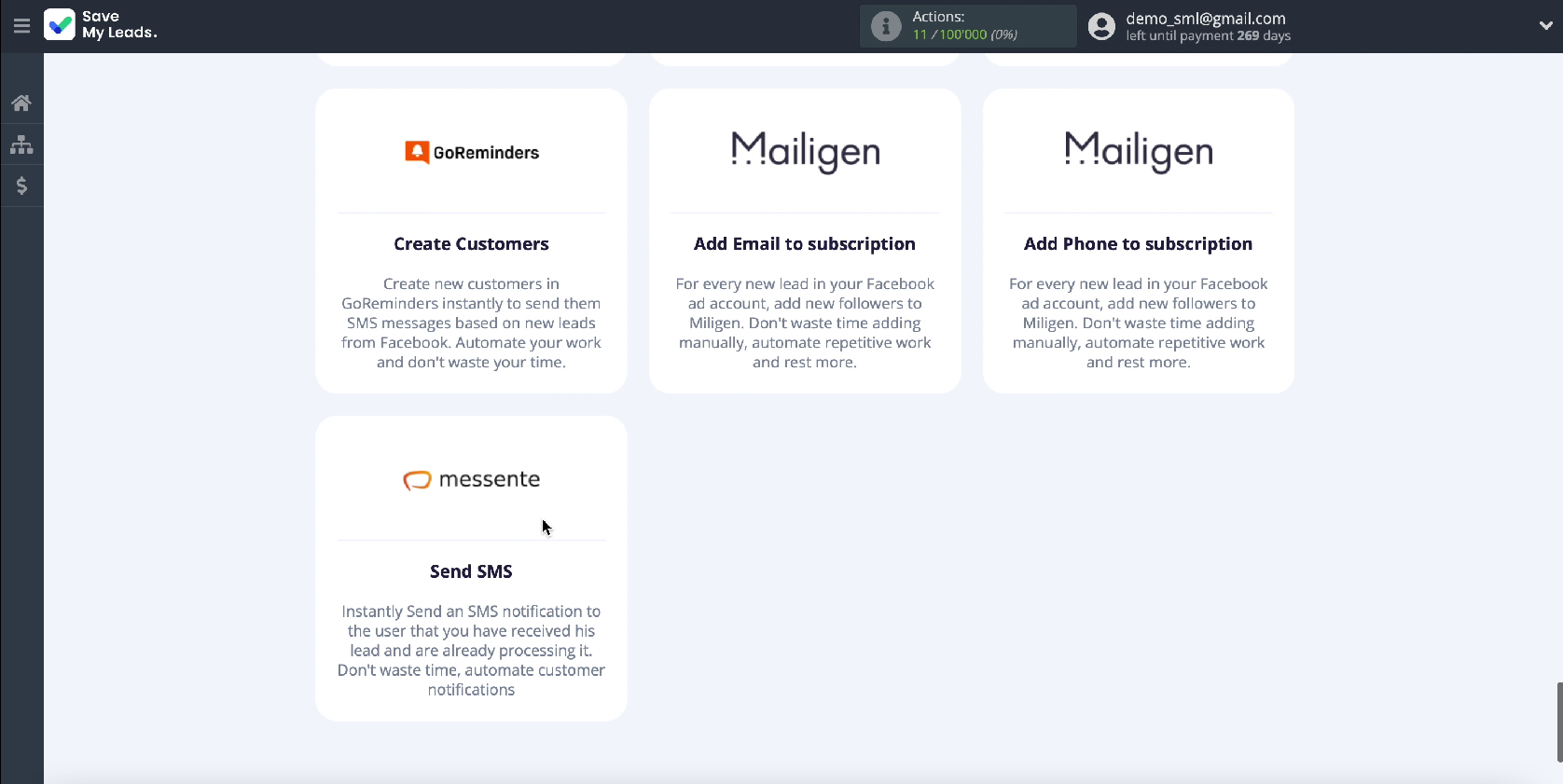Click the Mailigen logo above Add Phone
This screenshot has height=784, width=1563.
click(x=1139, y=152)
